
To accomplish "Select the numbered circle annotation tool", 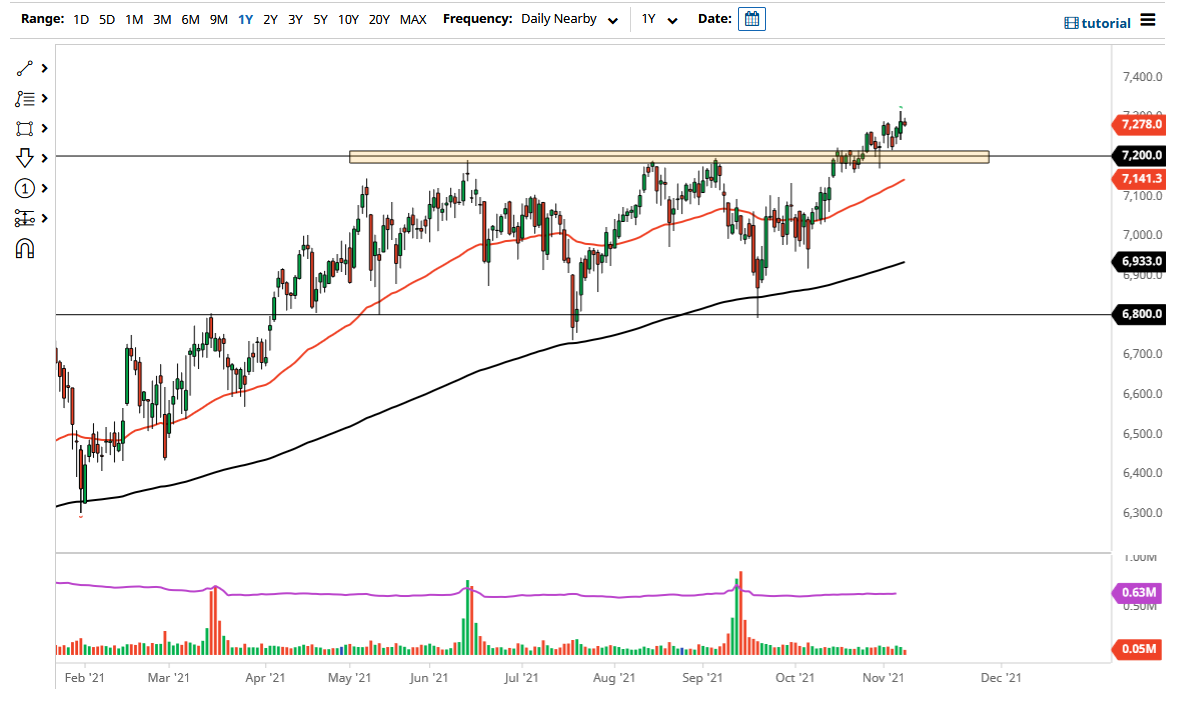I will (x=25, y=188).
